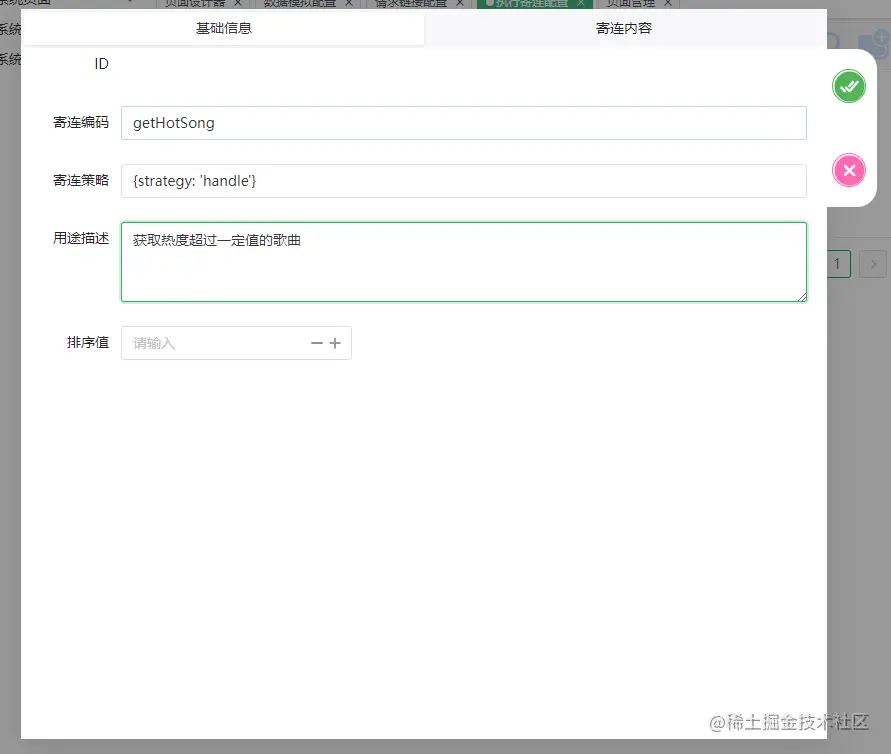Decrease 排序值 using the minus stepper icon
Viewport: 891px width, 754px height.
point(316,342)
